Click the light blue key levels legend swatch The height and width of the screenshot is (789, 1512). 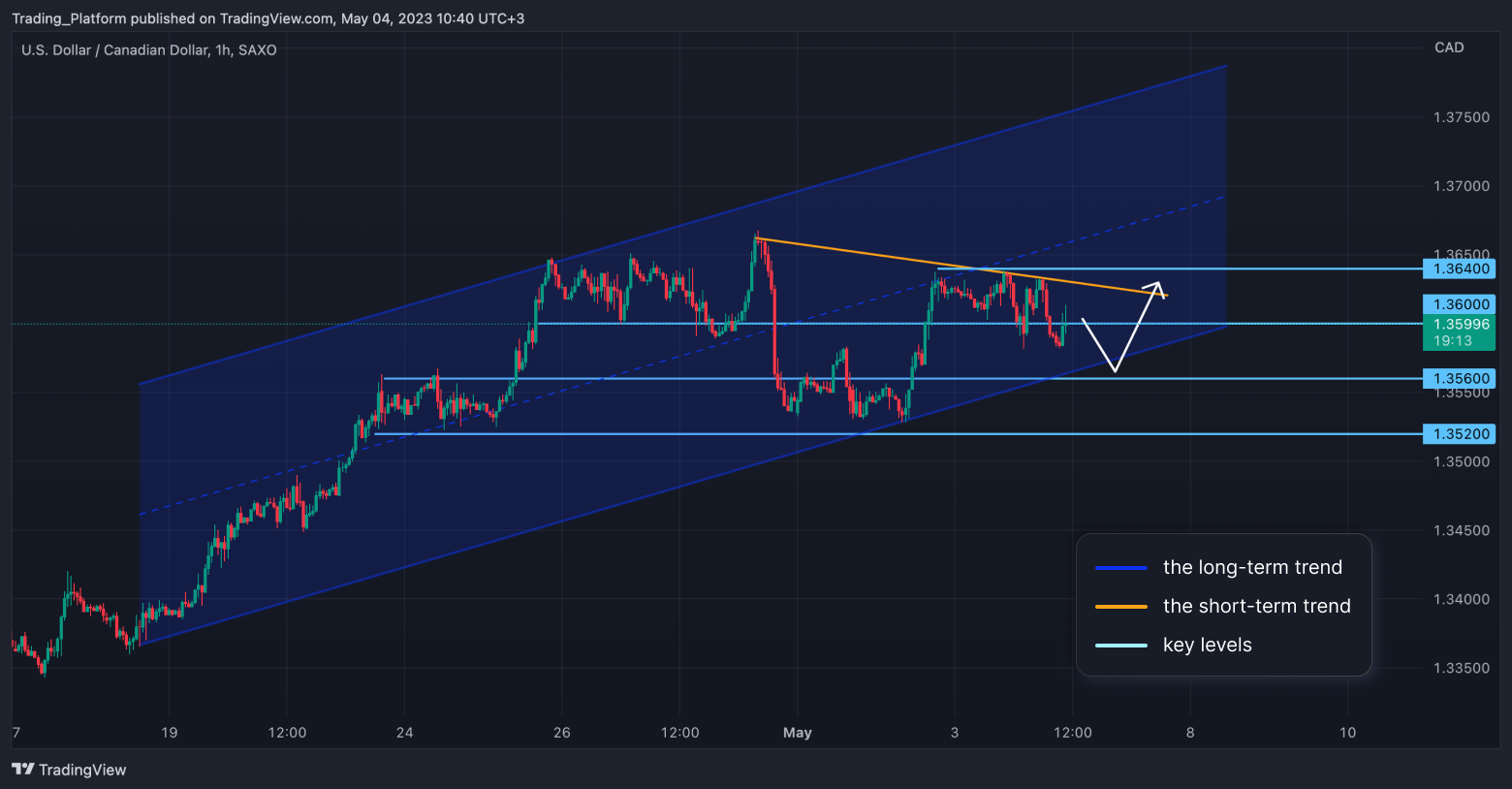(x=1121, y=646)
